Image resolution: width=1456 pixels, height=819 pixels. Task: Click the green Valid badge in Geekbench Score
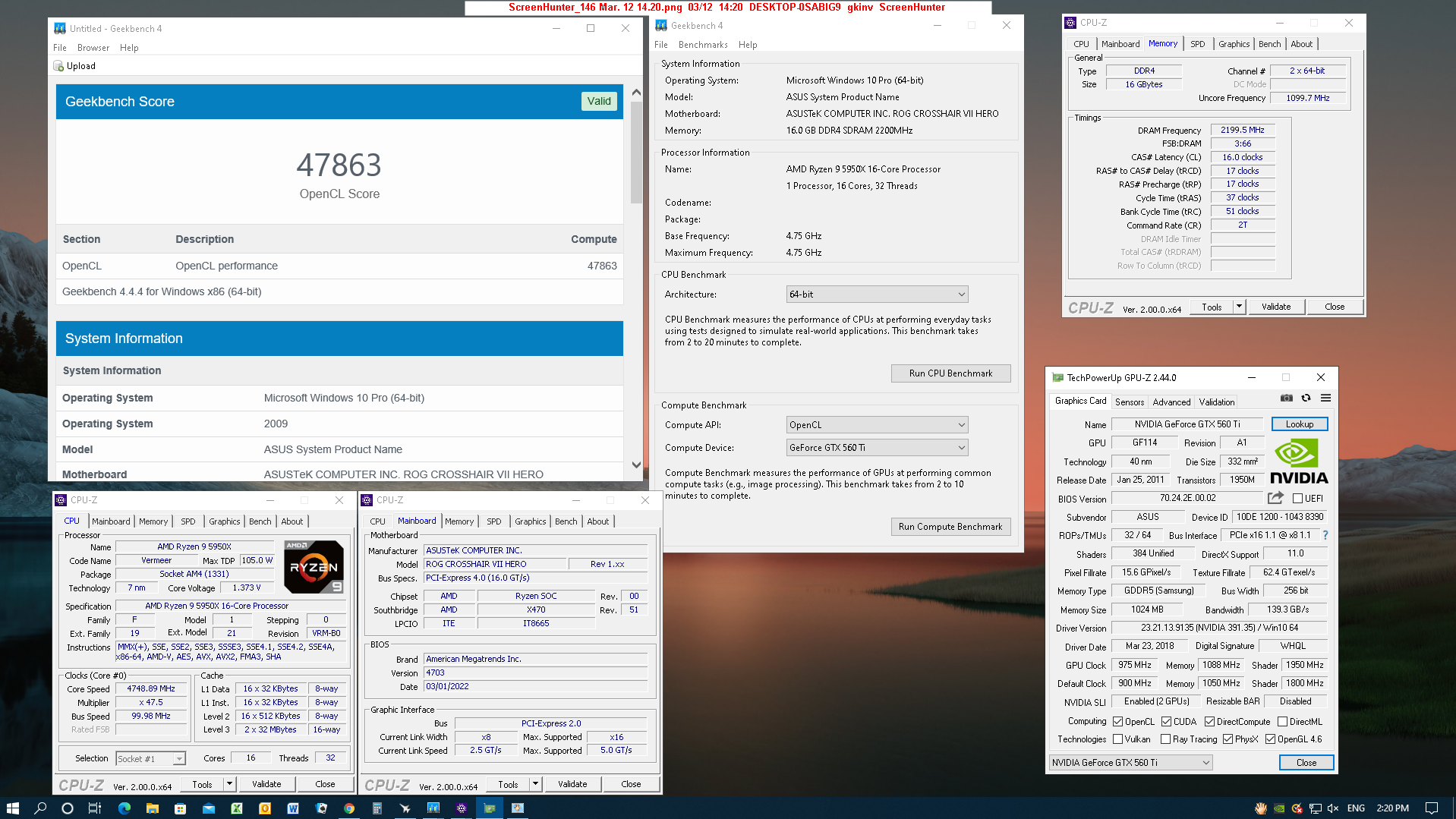[x=599, y=102]
